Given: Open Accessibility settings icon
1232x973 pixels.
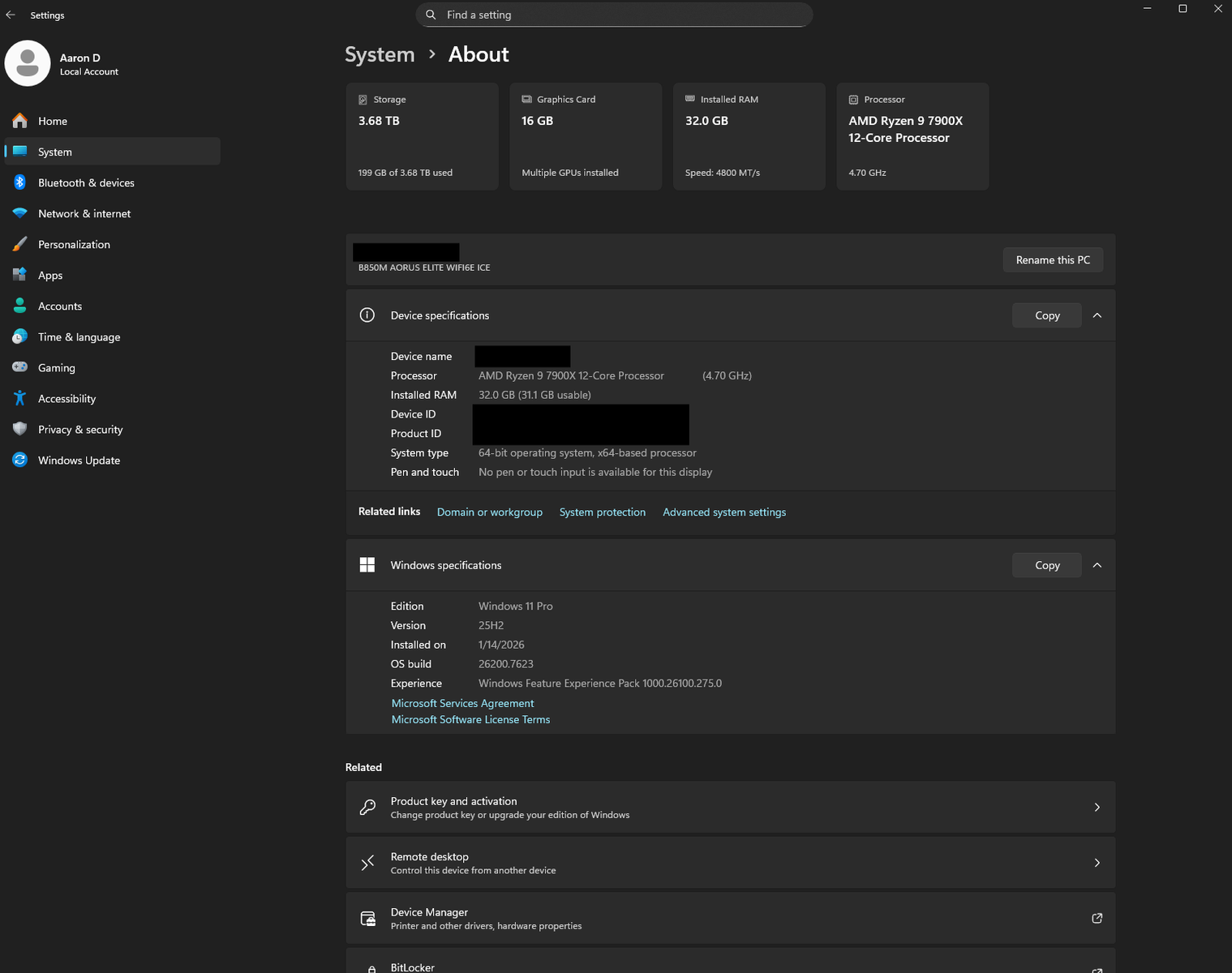Looking at the screenshot, I should (20, 399).
